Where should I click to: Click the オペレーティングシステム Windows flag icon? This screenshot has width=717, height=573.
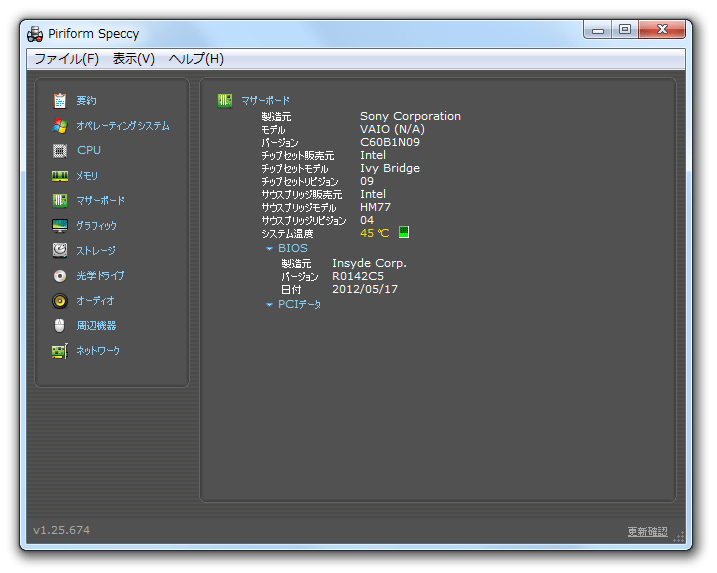[x=60, y=126]
